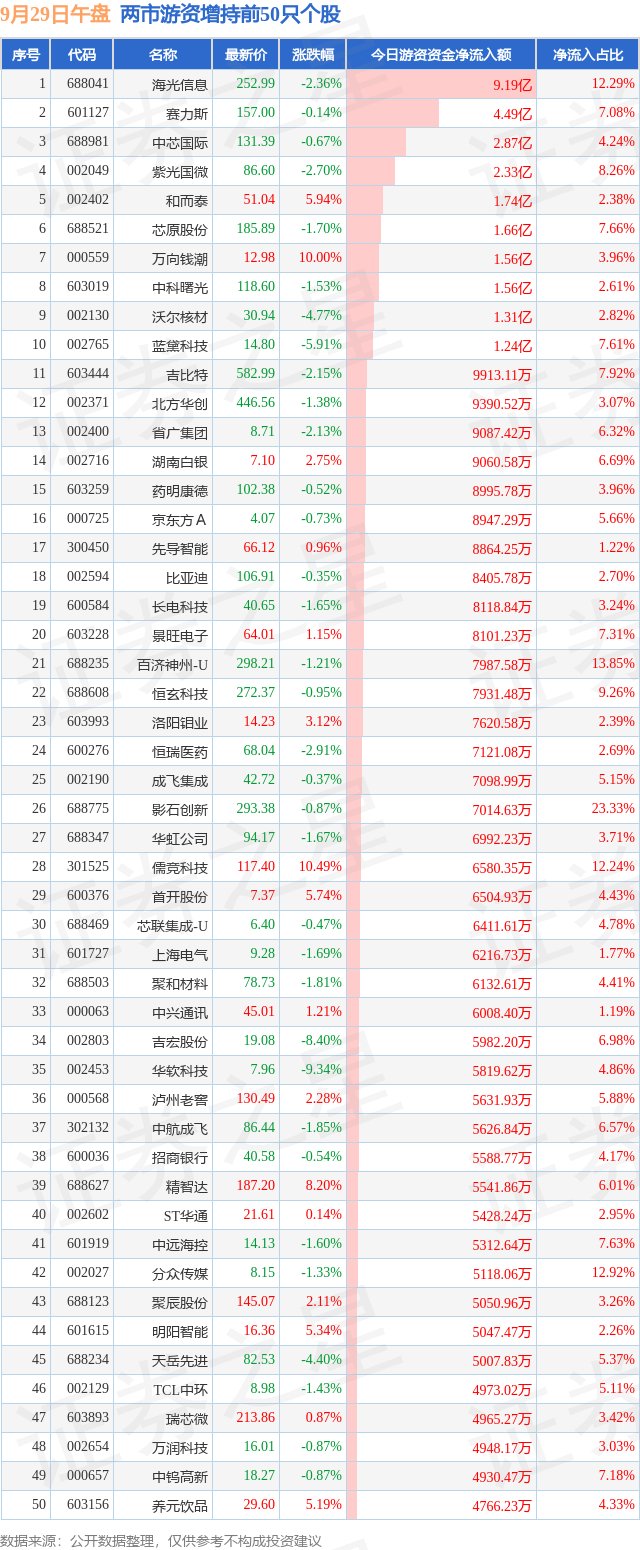Image resolution: width=640 pixels, height=1550 pixels.
Task: Click stock name 养元饮品
Action: coord(180,1505)
